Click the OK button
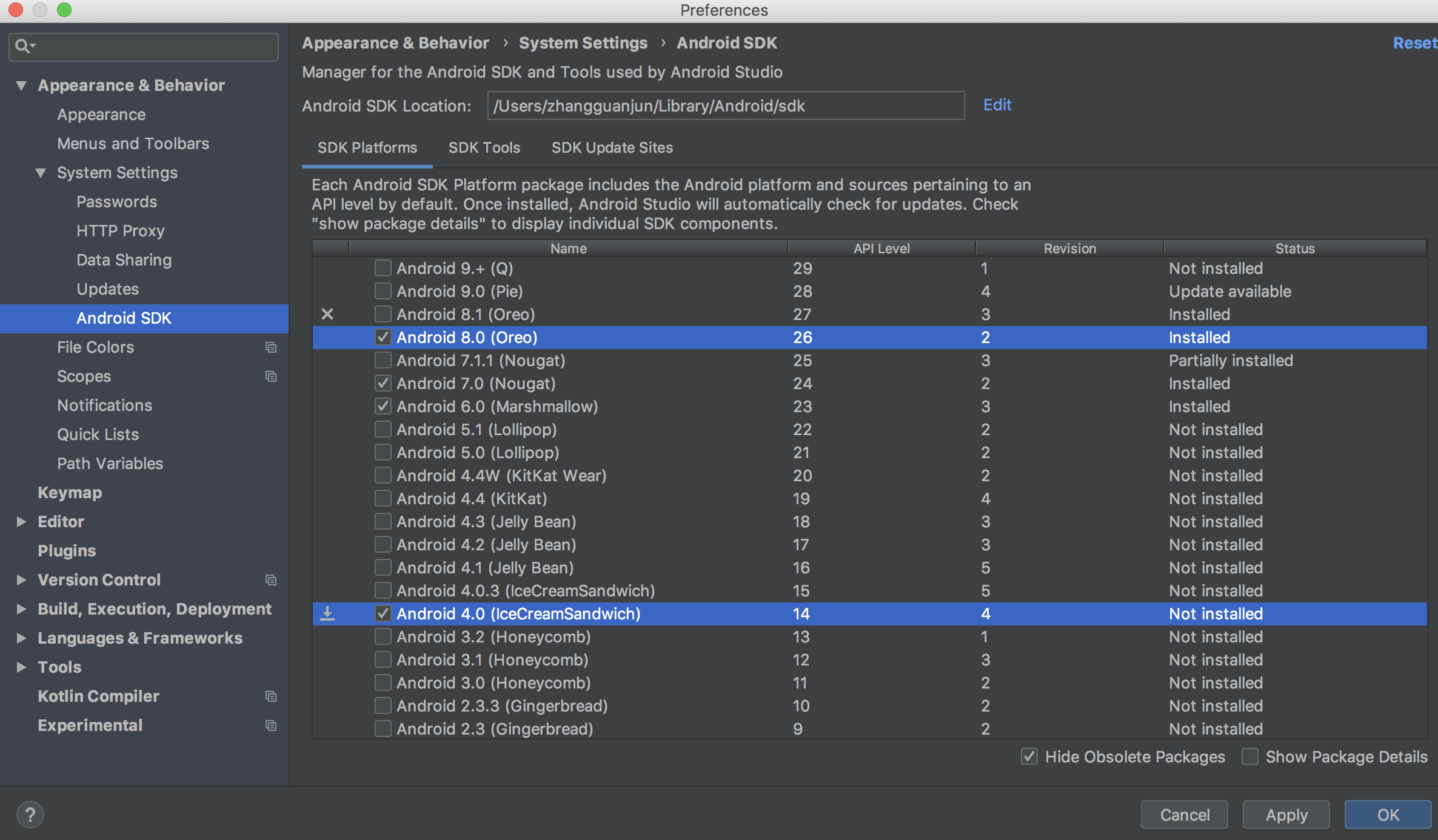Screen dimensions: 1438x840 (1388, 815)
